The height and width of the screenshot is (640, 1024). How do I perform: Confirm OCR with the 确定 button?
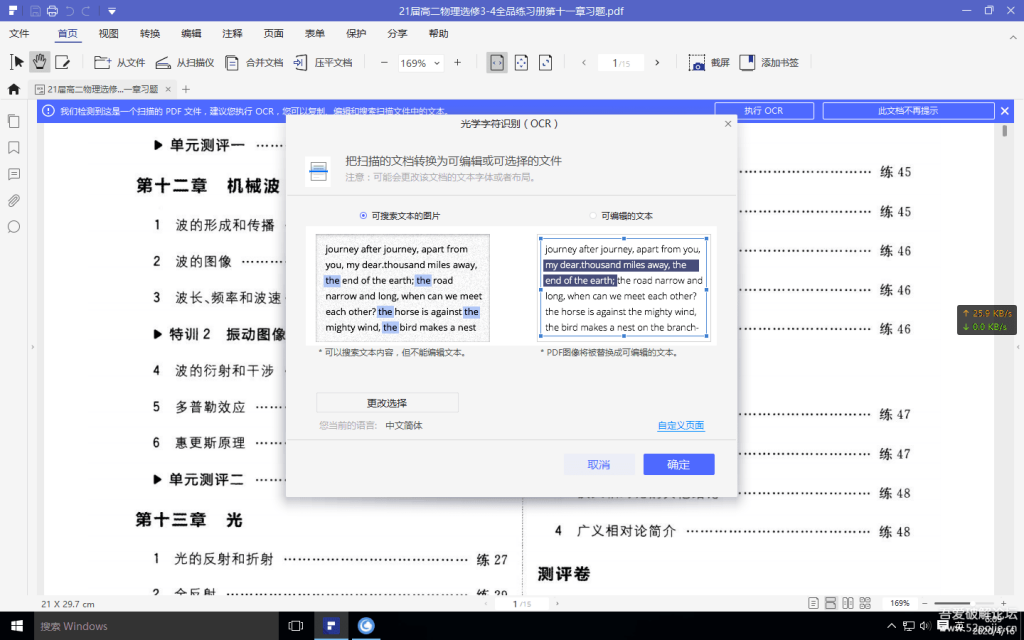click(x=679, y=464)
